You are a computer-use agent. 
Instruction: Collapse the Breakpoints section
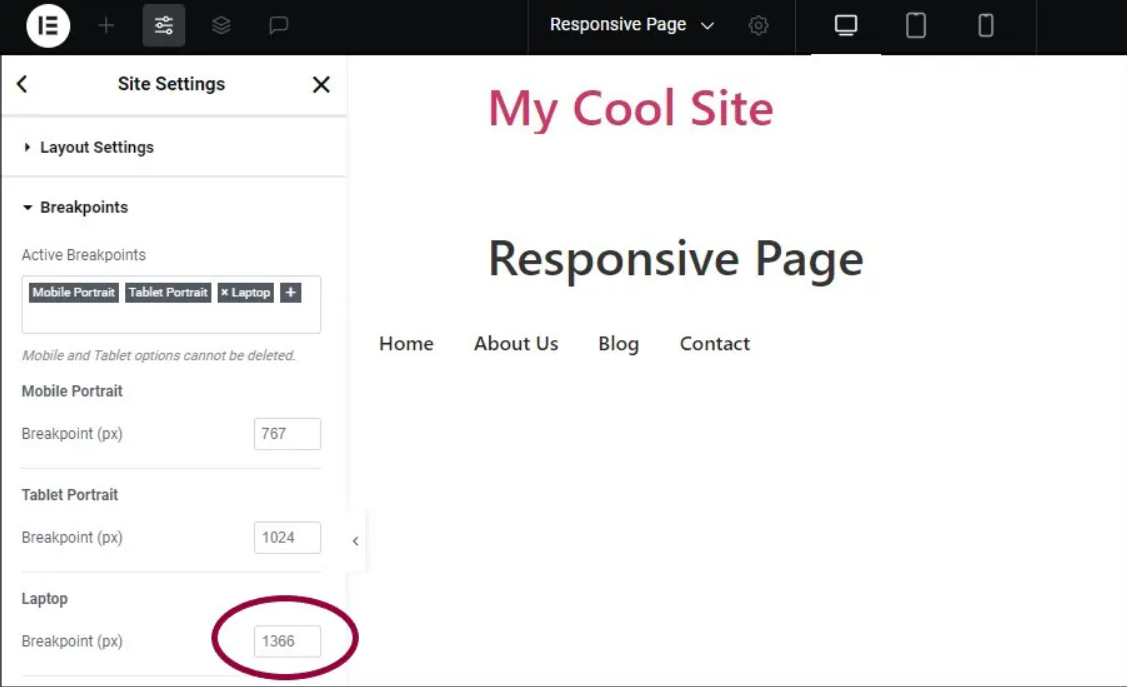point(83,207)
